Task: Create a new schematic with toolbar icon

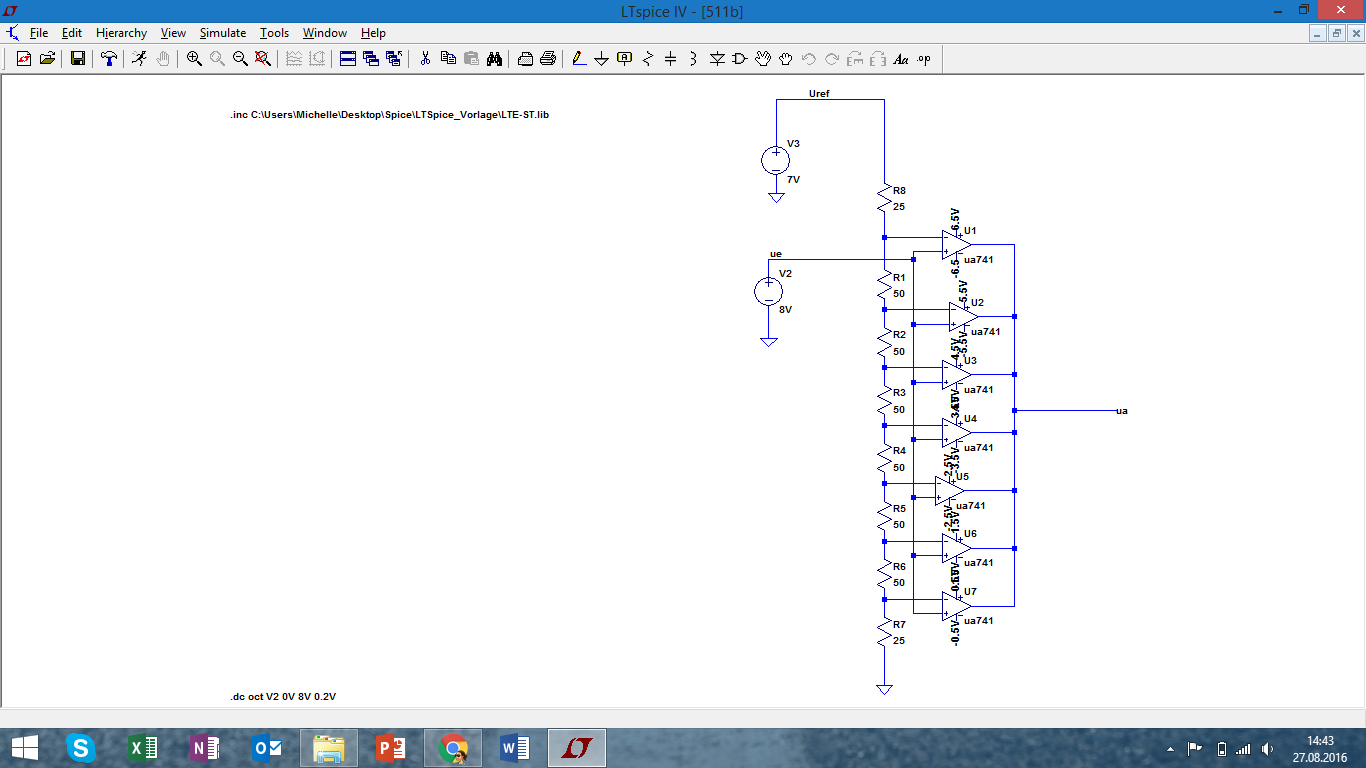Action: tap(24, 59)
